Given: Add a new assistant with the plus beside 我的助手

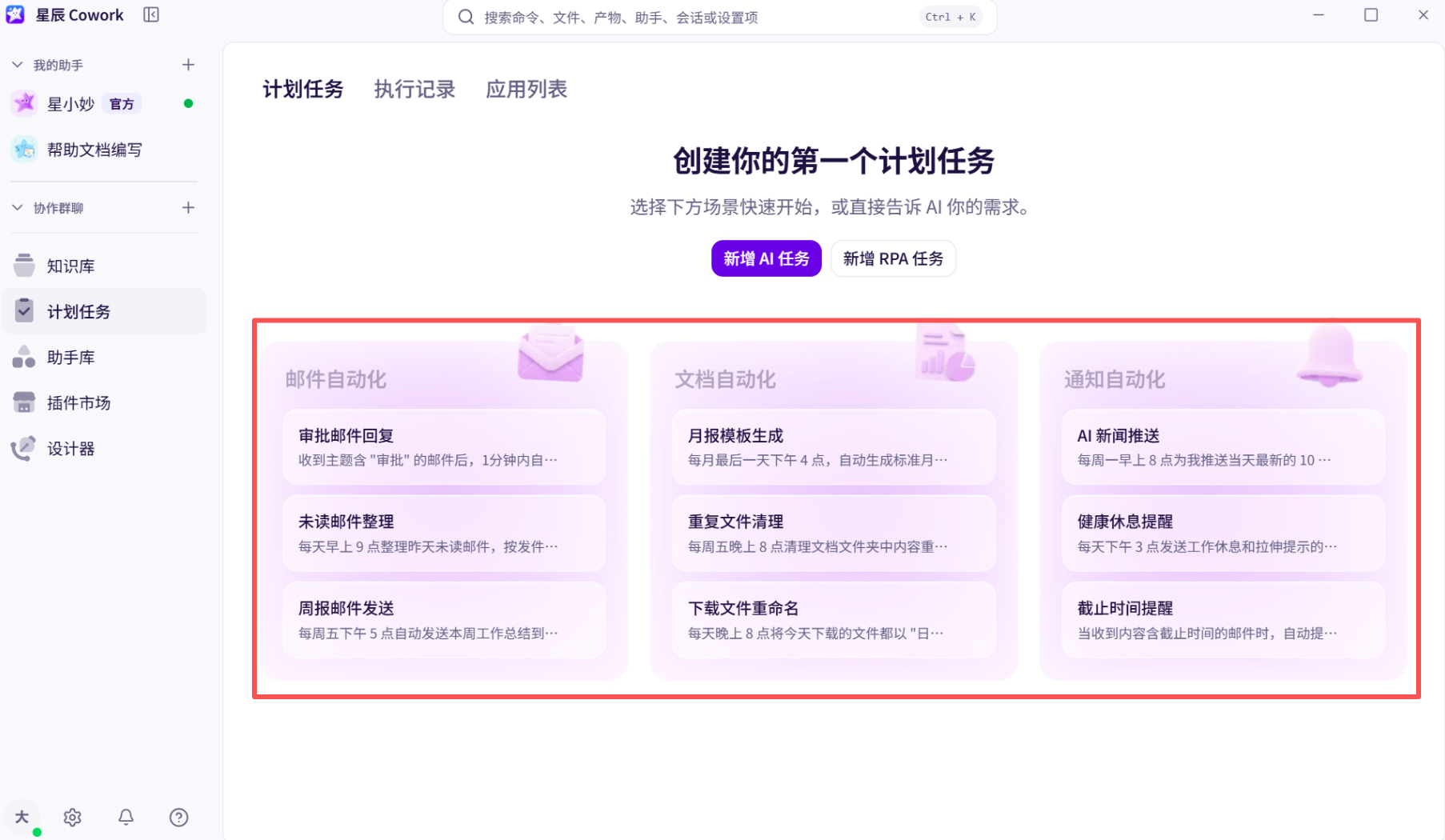Looking at the screenshot, I should click(x=188, y=65).
